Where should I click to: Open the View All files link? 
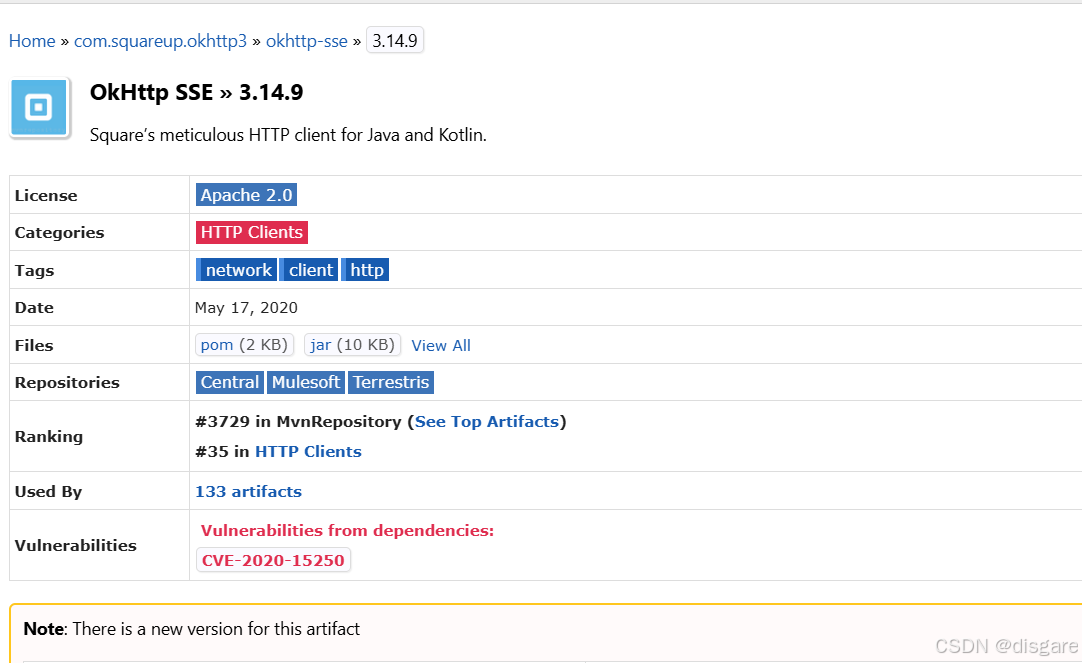coord(441,345)
